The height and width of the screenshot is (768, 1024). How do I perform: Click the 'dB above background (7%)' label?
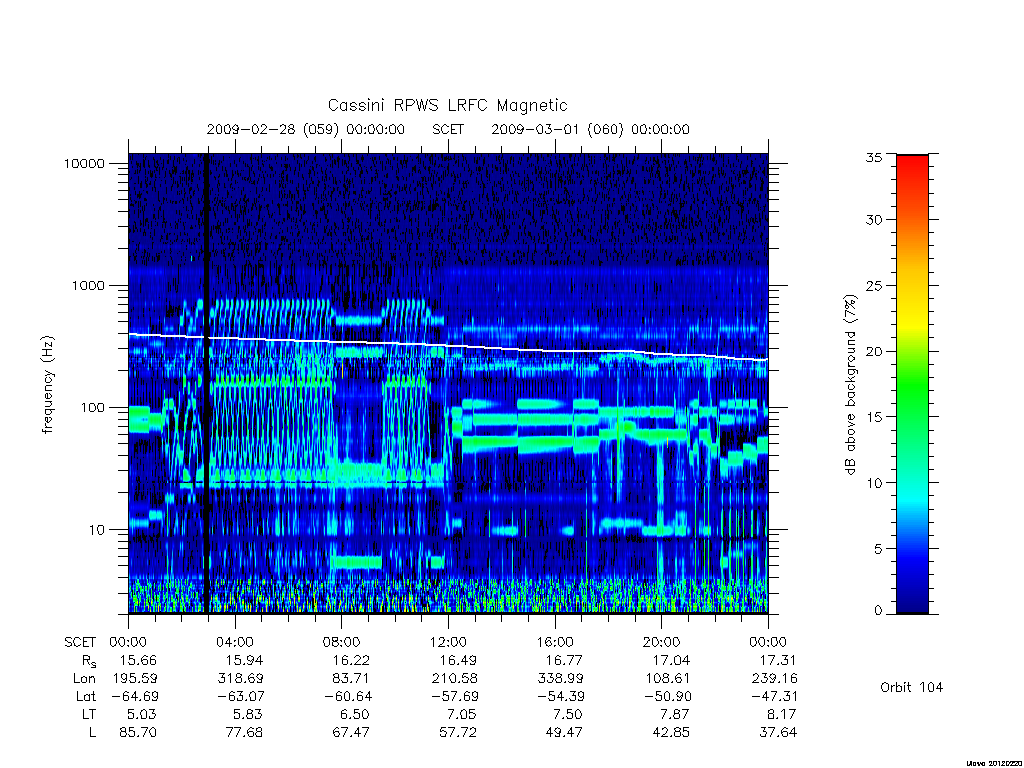click(x=850, y=385)
